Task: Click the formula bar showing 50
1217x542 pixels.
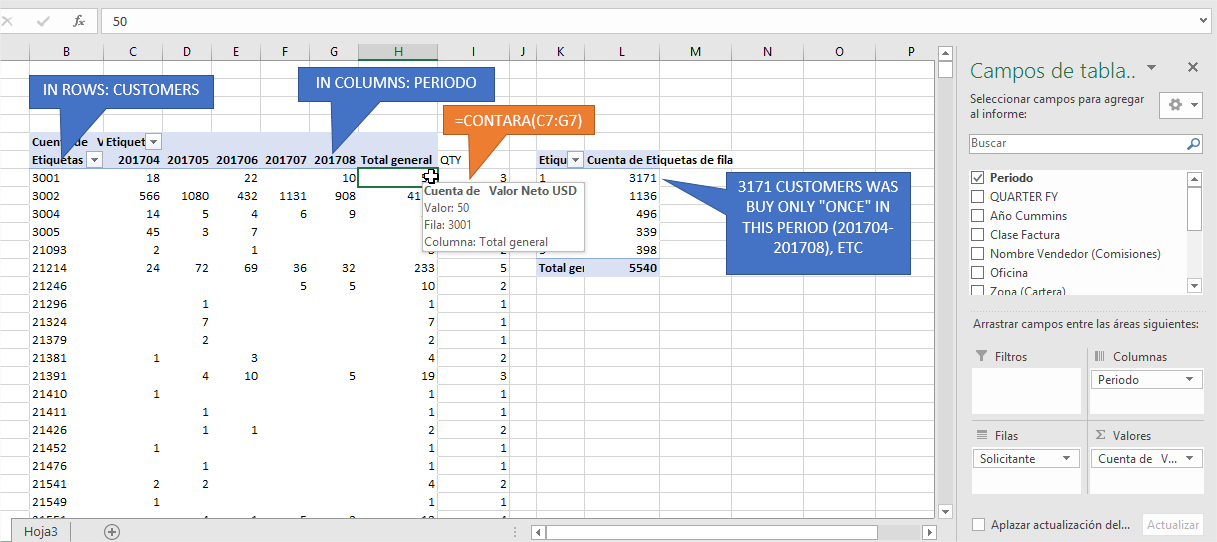Action: [x=648, y=21]
